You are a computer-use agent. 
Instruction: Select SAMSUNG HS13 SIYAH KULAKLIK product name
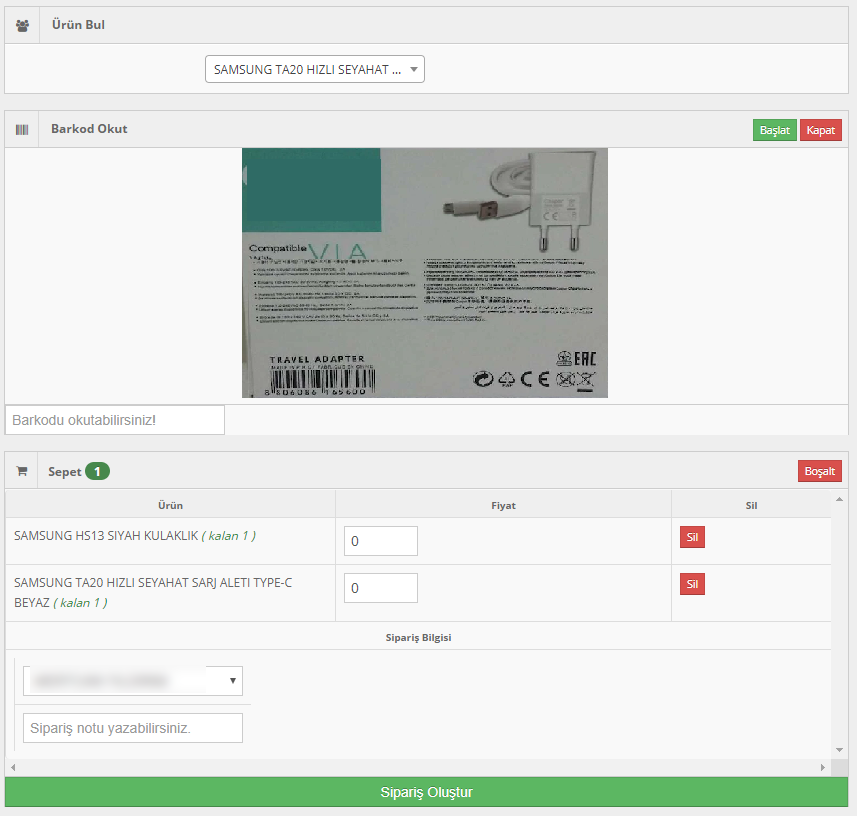pos(106,536)
